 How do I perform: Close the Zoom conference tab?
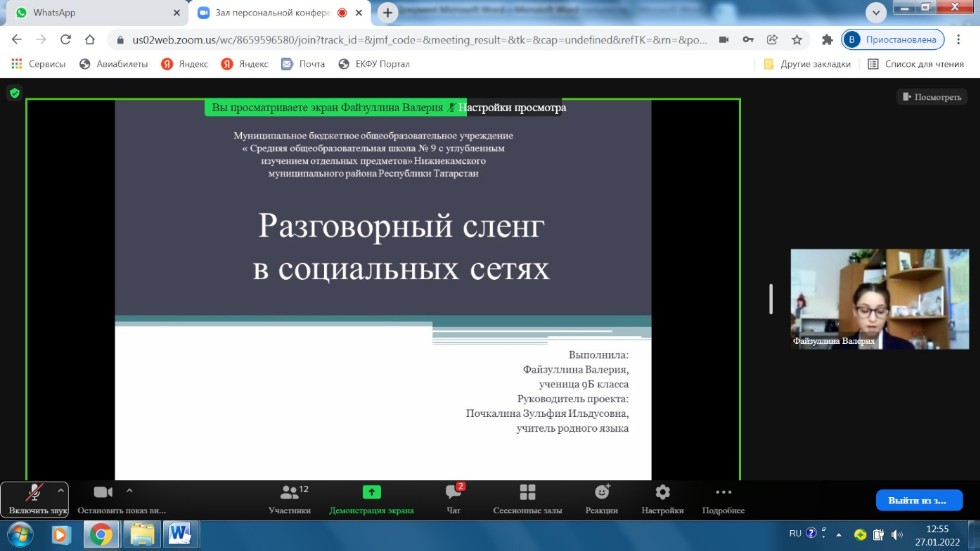pyautogui.click(x=359, y=12)
